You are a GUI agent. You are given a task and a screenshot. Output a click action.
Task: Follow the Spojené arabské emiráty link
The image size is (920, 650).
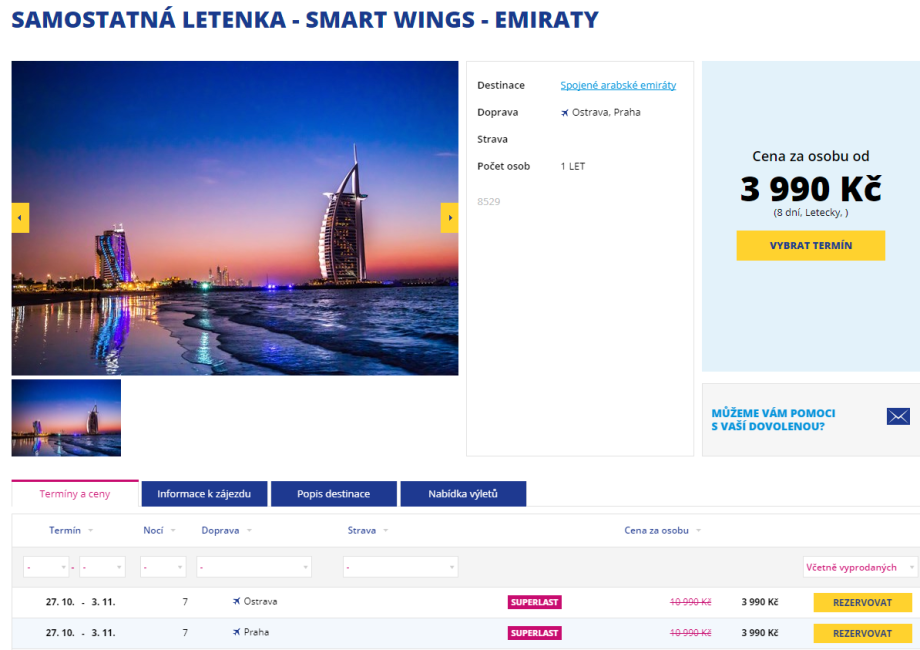coord(618,86)
